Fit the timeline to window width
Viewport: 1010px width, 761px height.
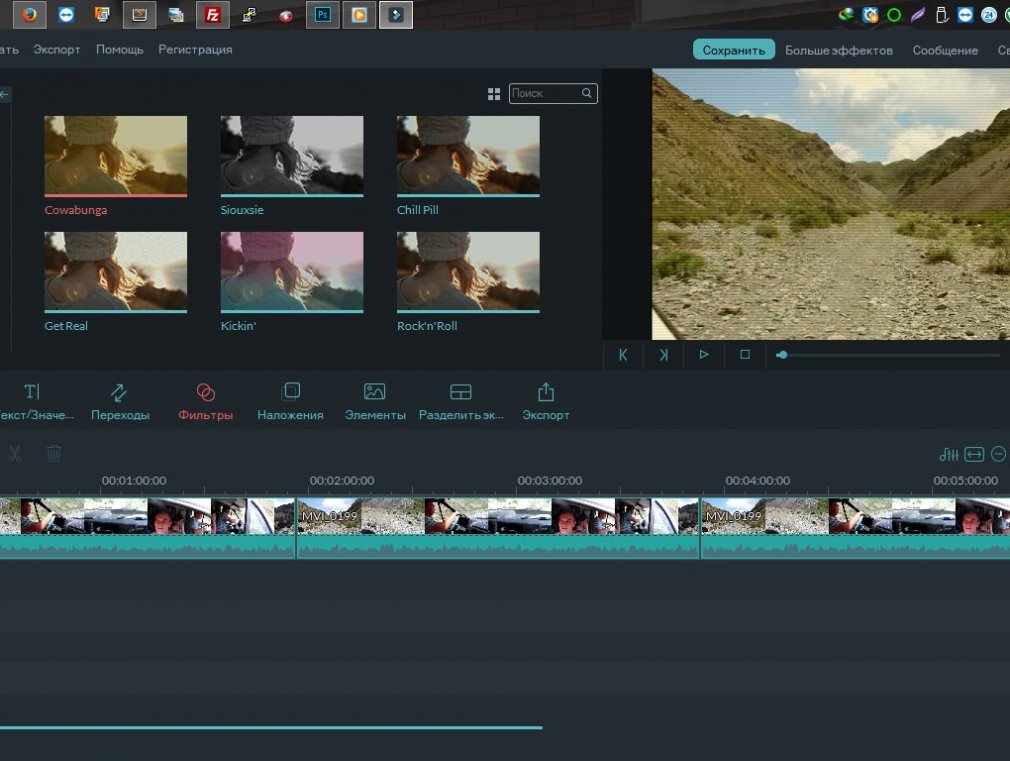pyautogui.click(x=974, y=454)
